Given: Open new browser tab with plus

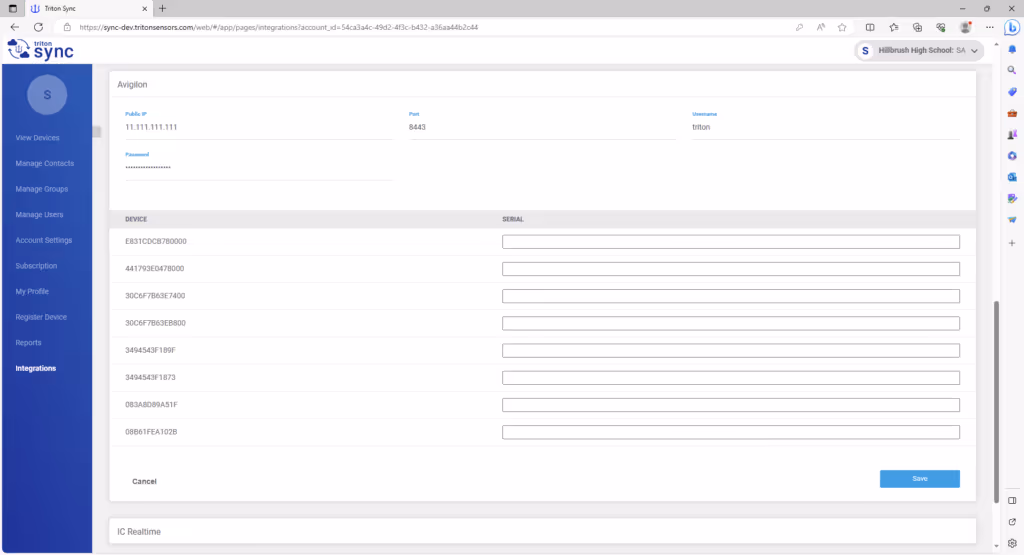Looking at the screenshot, I should click(163, 8).
